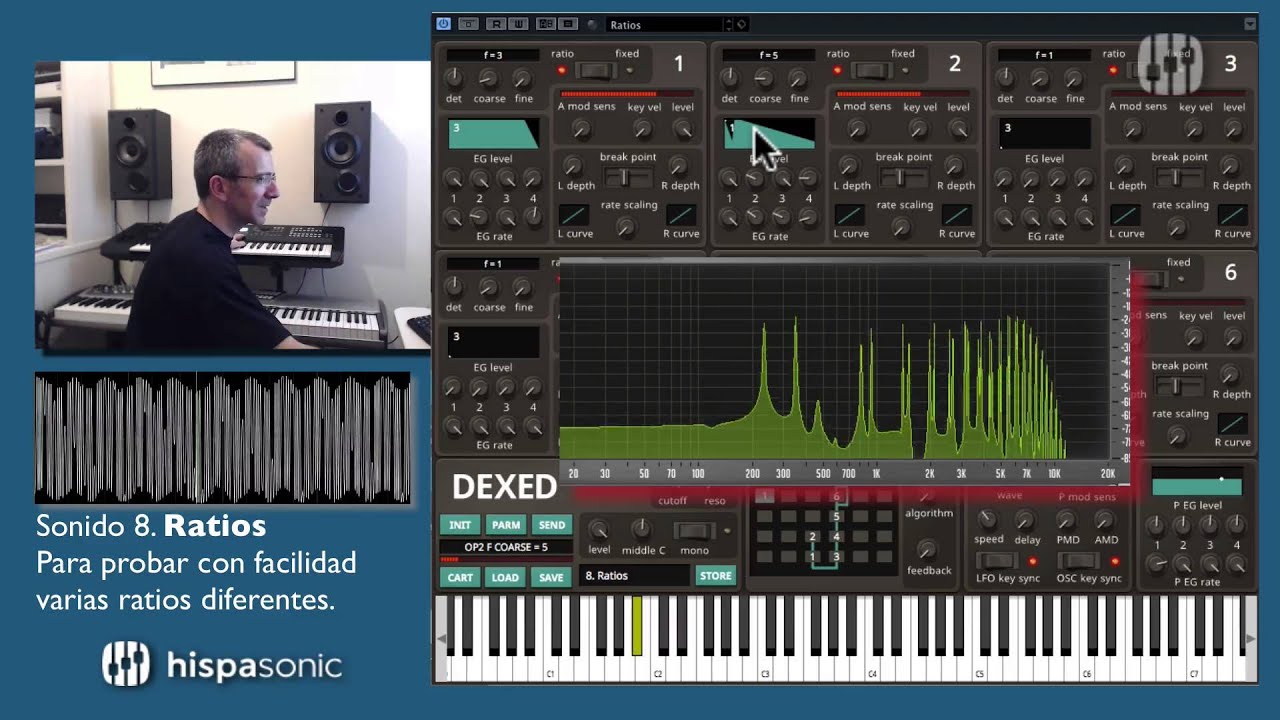The width and height of the screenshot is (1280, 720).
Task: Click operator 2 R curve shape icon
Action: 957,215
